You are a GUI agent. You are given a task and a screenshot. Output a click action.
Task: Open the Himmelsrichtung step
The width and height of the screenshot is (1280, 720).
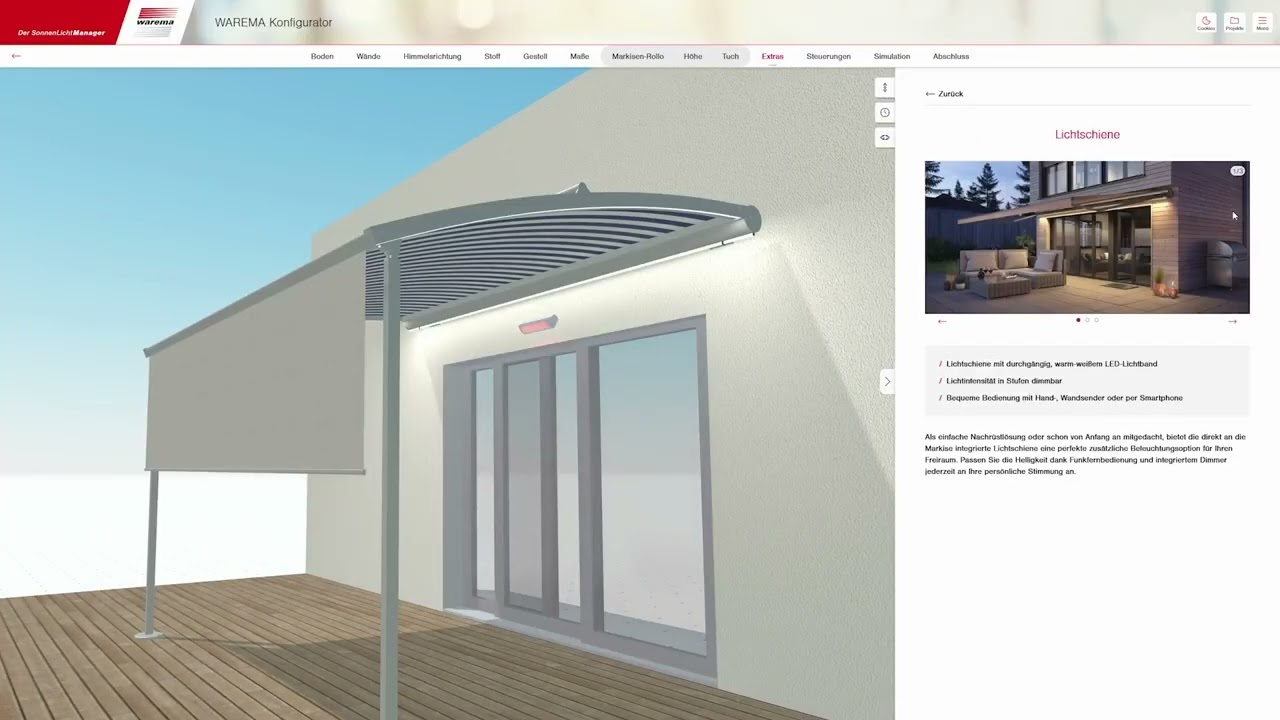pyautogui.click(x=432, y=56)
